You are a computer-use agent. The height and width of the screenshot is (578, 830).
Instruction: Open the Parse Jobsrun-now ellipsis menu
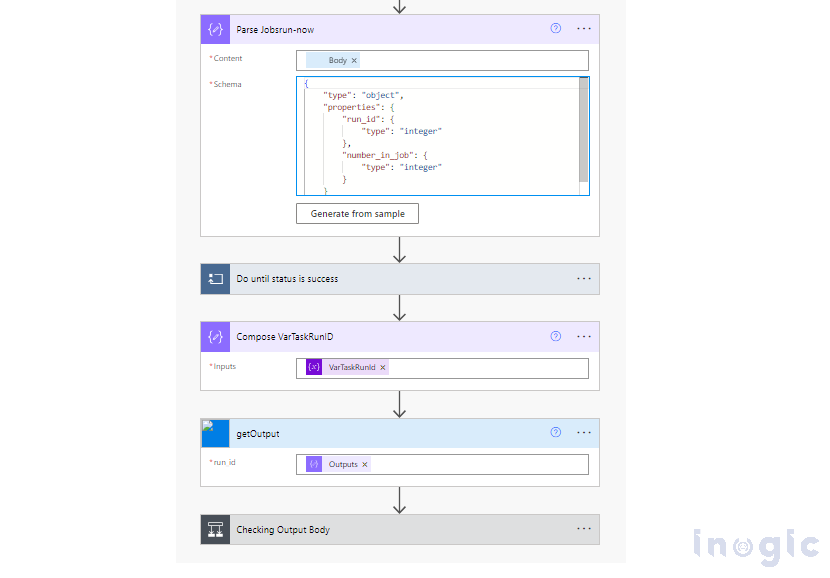[x=584, y=29]
